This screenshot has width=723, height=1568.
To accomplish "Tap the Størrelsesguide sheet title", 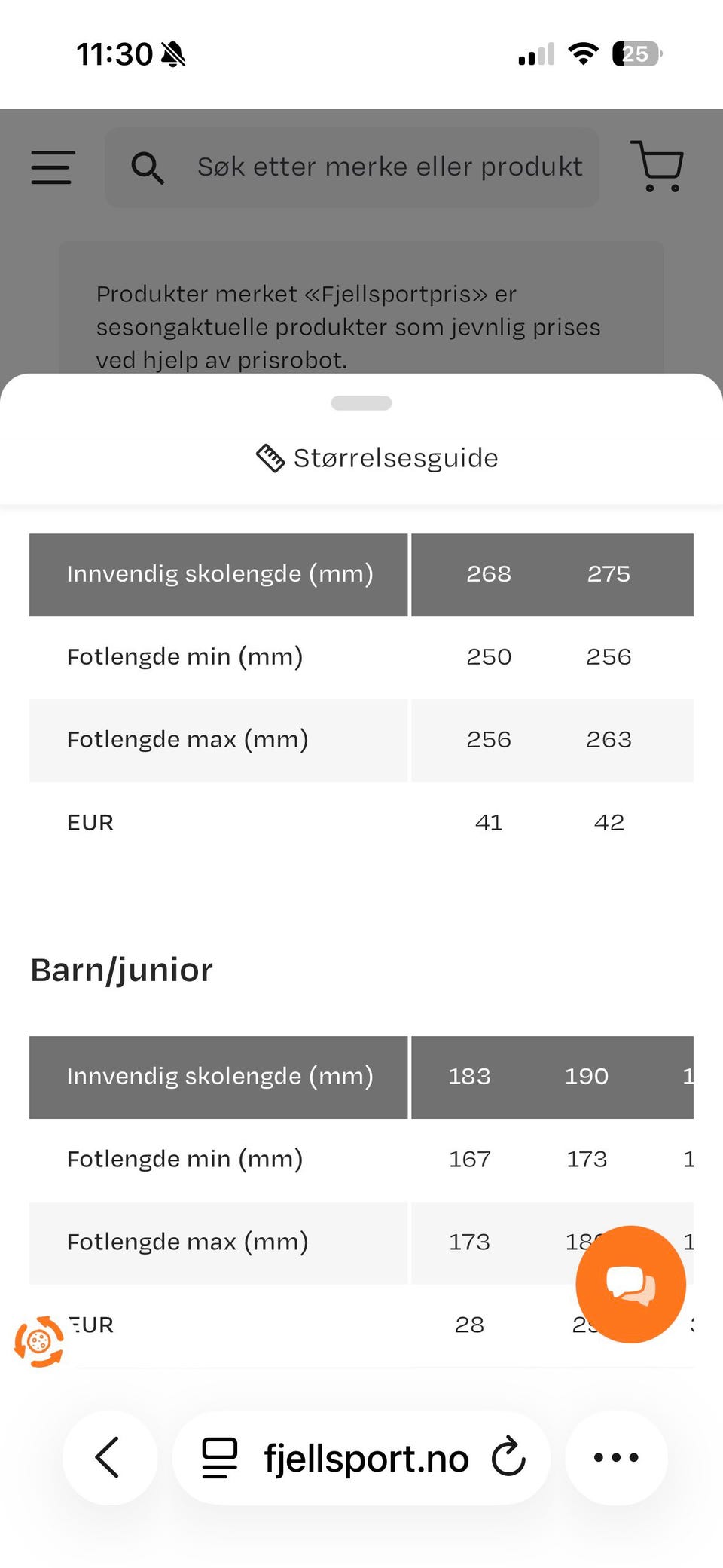I will [x=395, y=458].
